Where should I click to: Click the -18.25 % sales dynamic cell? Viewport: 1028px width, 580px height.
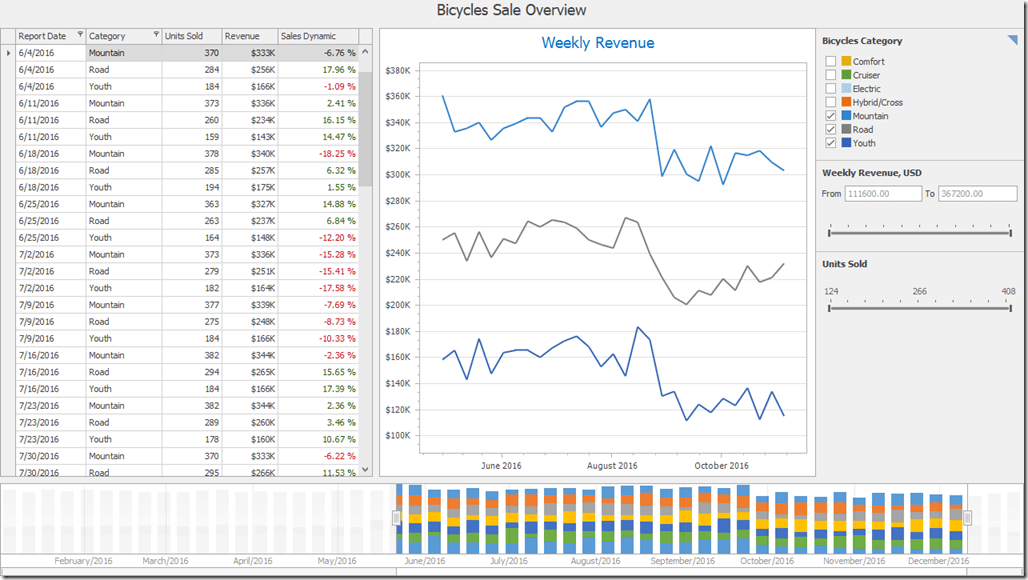pyautogui.click(x=318, y=153)
